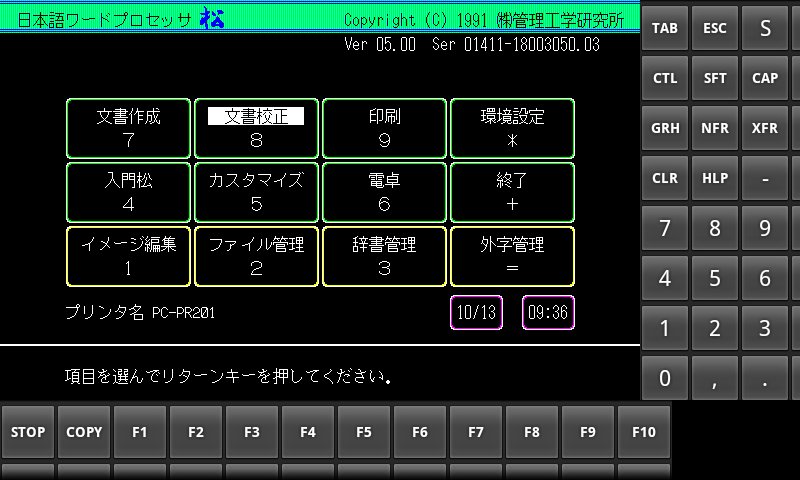
Task: Tap the comma key on keypad
Action: [x=715, y=378]
